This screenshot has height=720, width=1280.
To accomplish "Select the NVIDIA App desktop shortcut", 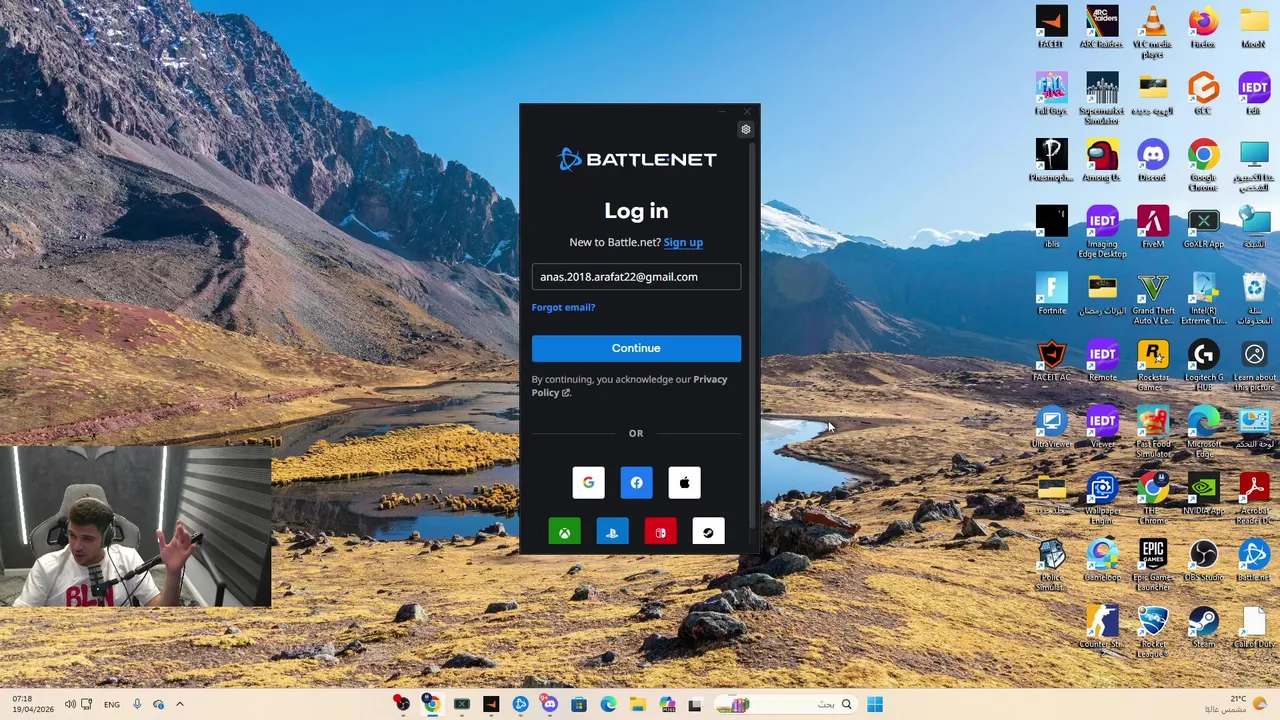I will click(1203, 494).
